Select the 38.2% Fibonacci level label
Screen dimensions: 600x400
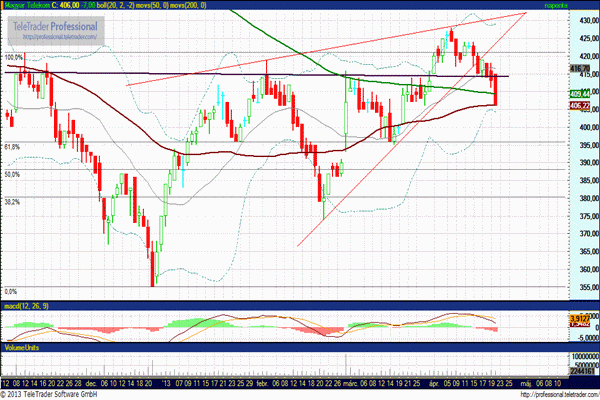13,201
